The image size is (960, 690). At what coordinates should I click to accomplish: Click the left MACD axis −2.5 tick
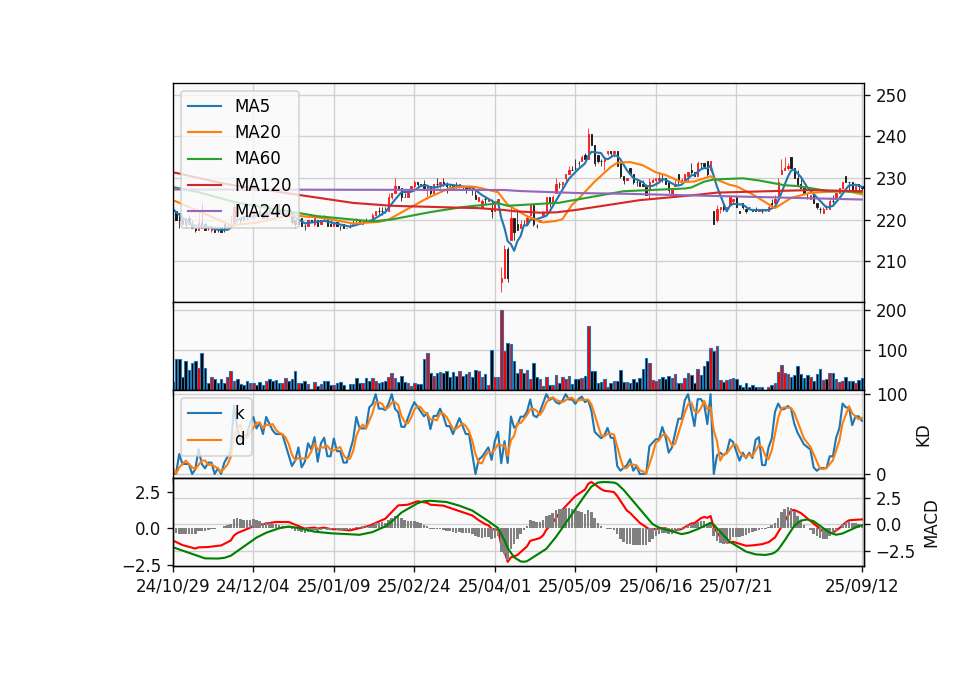(x=141, y=564)
